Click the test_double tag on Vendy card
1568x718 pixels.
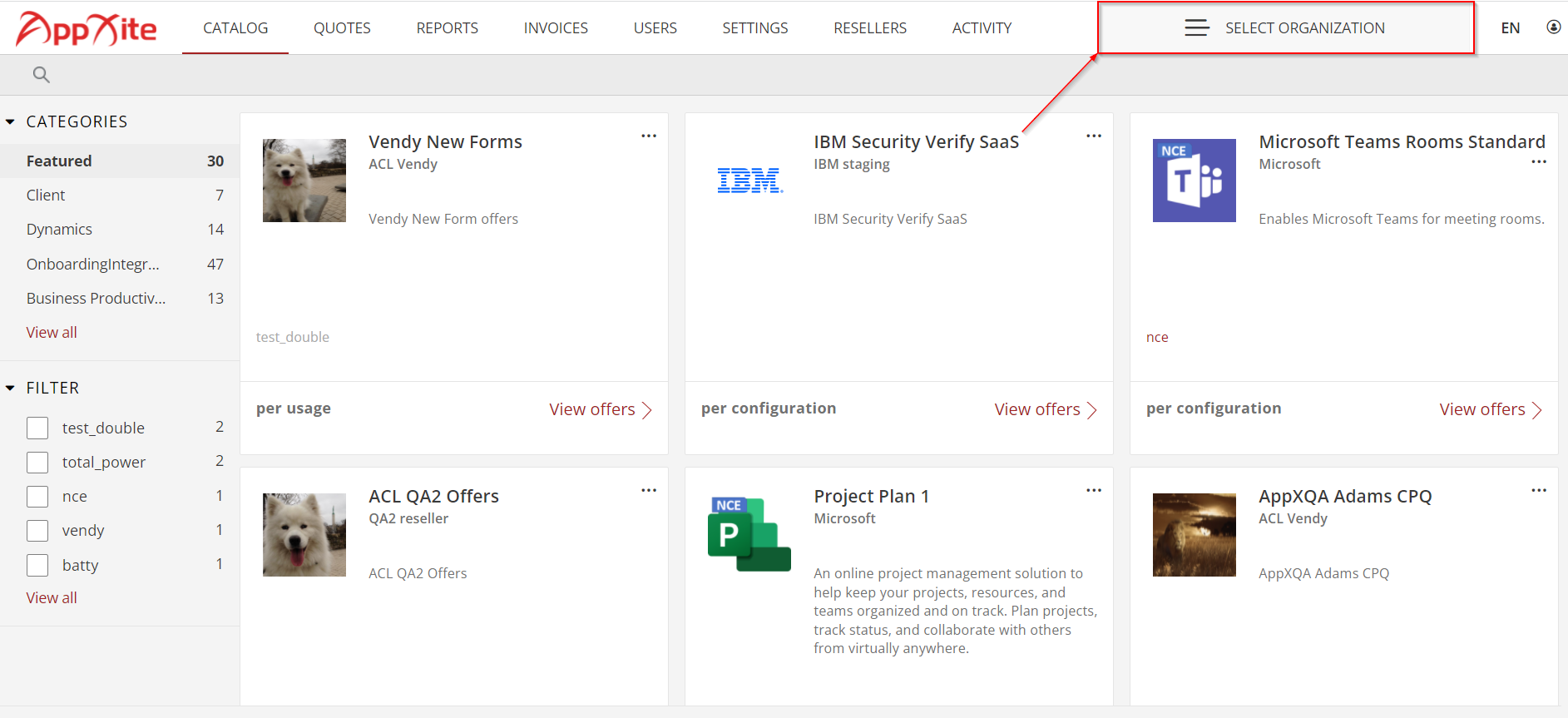coord(293,337)
